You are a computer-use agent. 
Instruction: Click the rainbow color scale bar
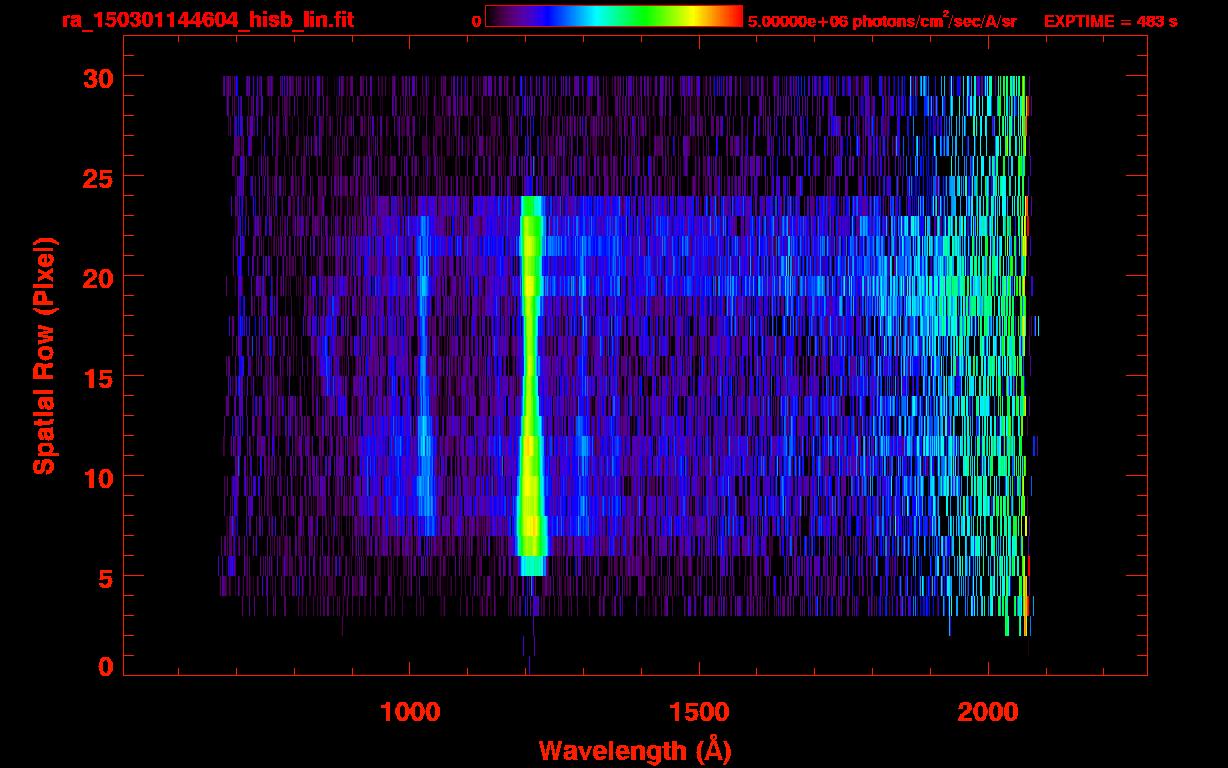click(x=614, y=16)
